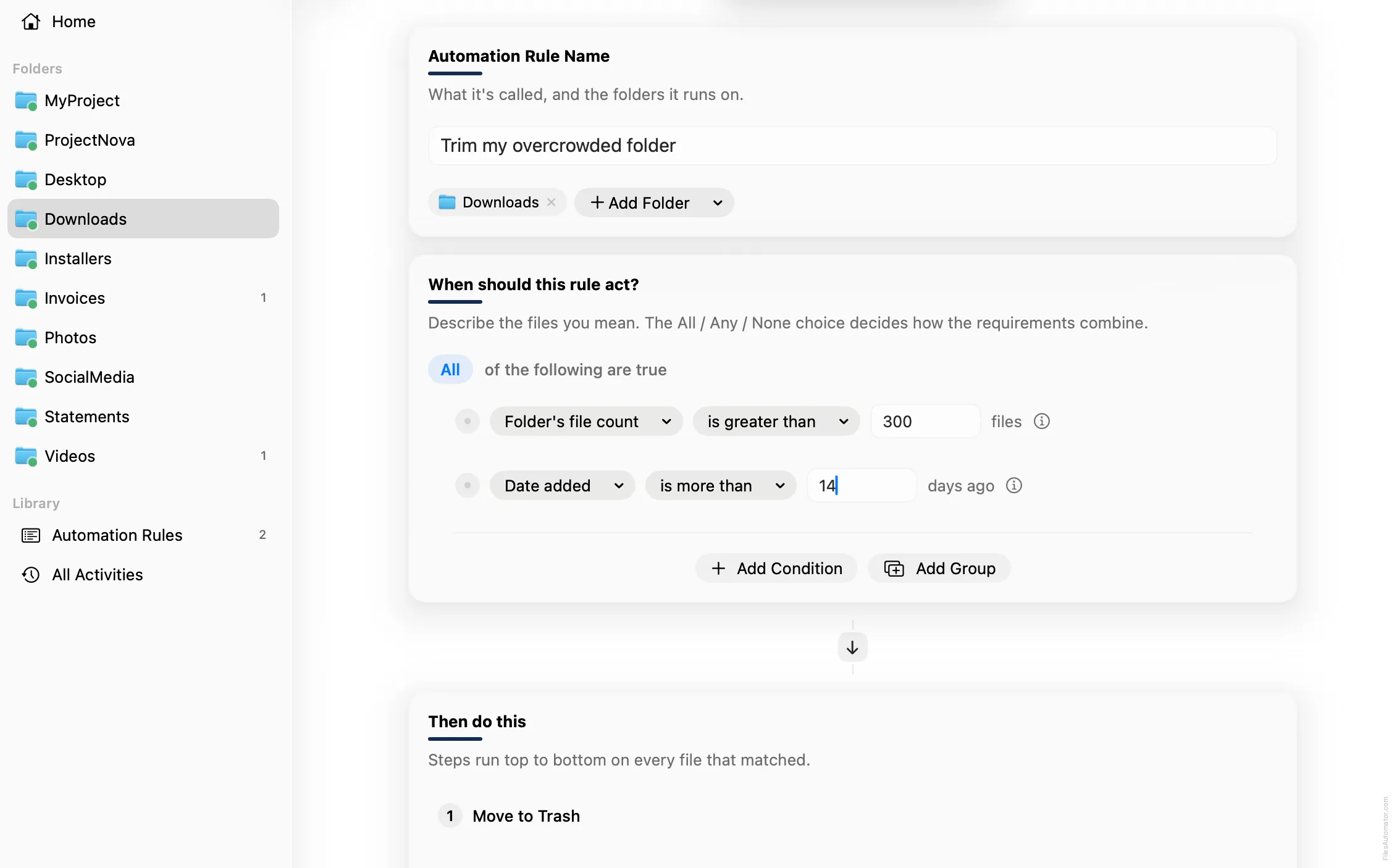
Task: Open the Folder's file count dropdown
Action: pyautogui.click(x=586, y=422)
